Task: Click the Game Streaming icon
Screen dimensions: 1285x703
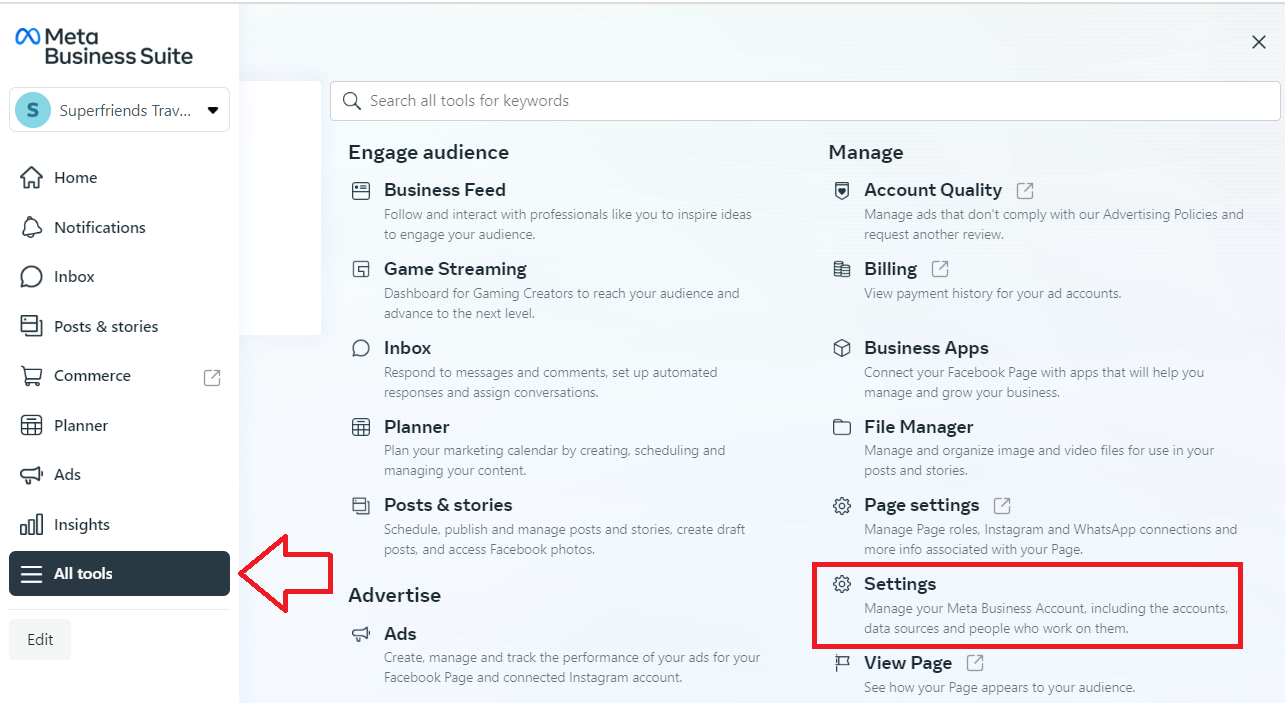Action: 361,269
